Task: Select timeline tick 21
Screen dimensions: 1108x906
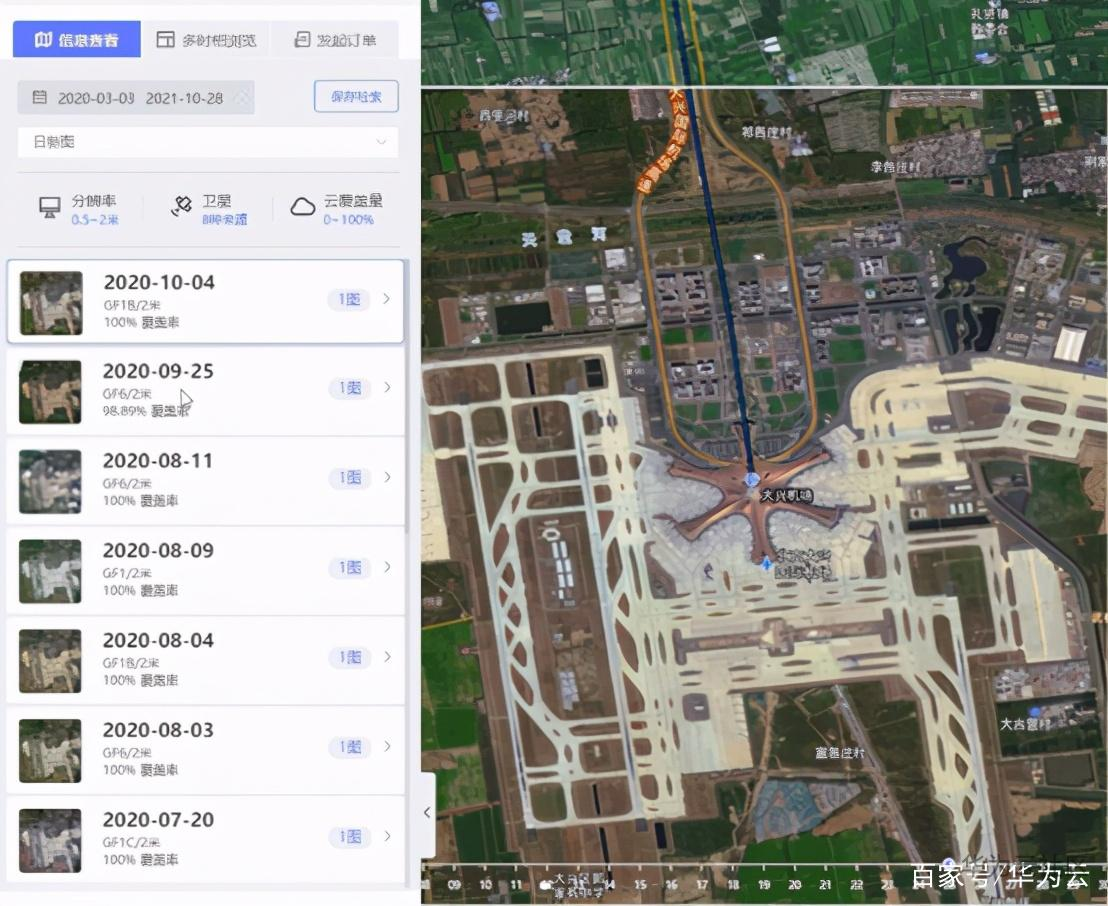Action: point(825,884)
